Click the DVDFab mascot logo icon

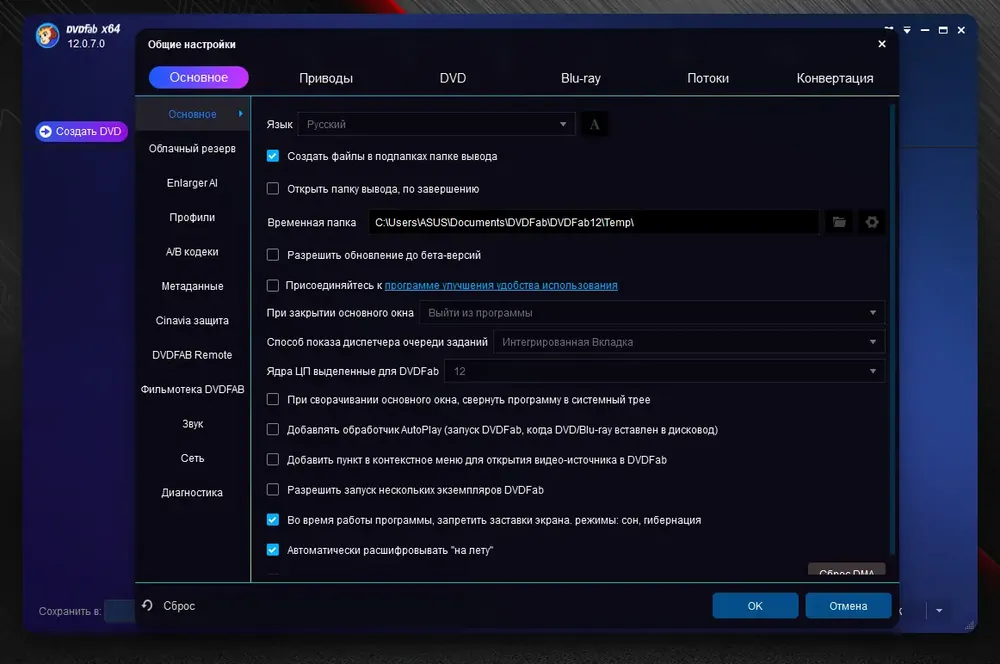(47, 35)
